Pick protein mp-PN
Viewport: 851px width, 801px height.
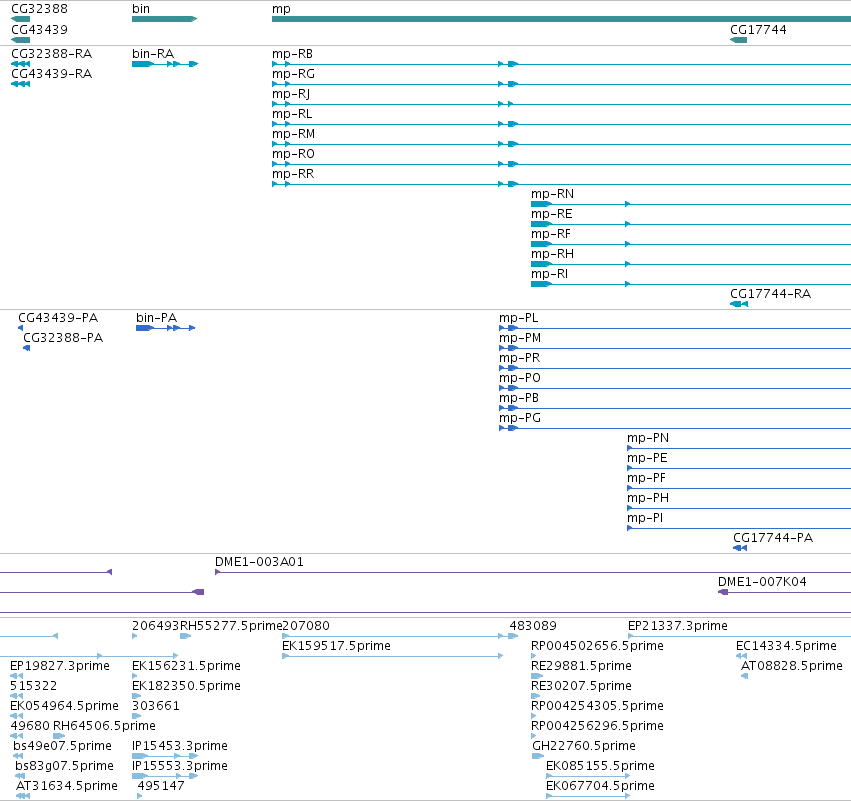tap(648, 438)
